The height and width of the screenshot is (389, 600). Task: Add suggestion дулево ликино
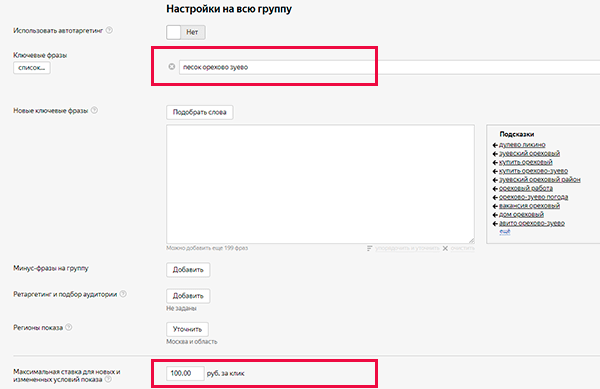pyautogui.click(x=522, y=145)
